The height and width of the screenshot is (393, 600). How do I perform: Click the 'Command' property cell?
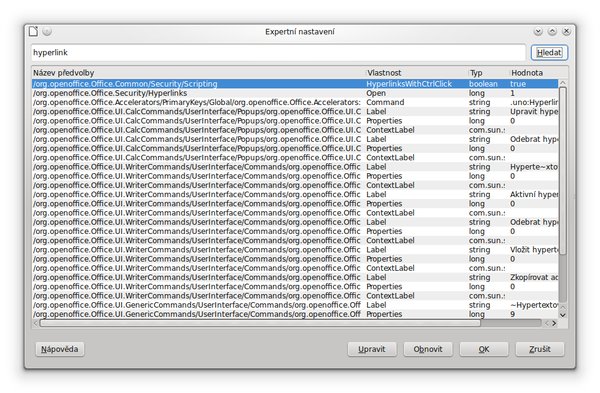click(x=385, y=102)
